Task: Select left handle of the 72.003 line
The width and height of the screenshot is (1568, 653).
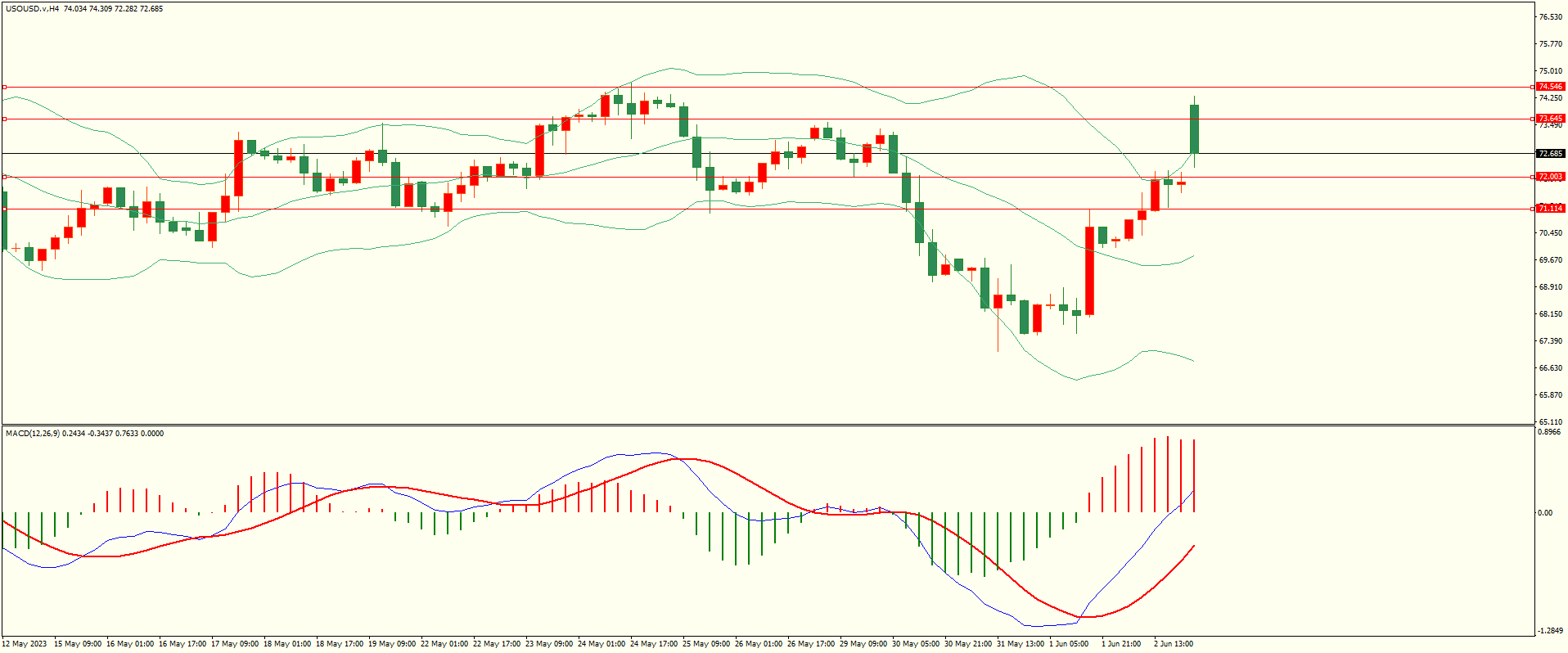Action: (x=4, y=177)
